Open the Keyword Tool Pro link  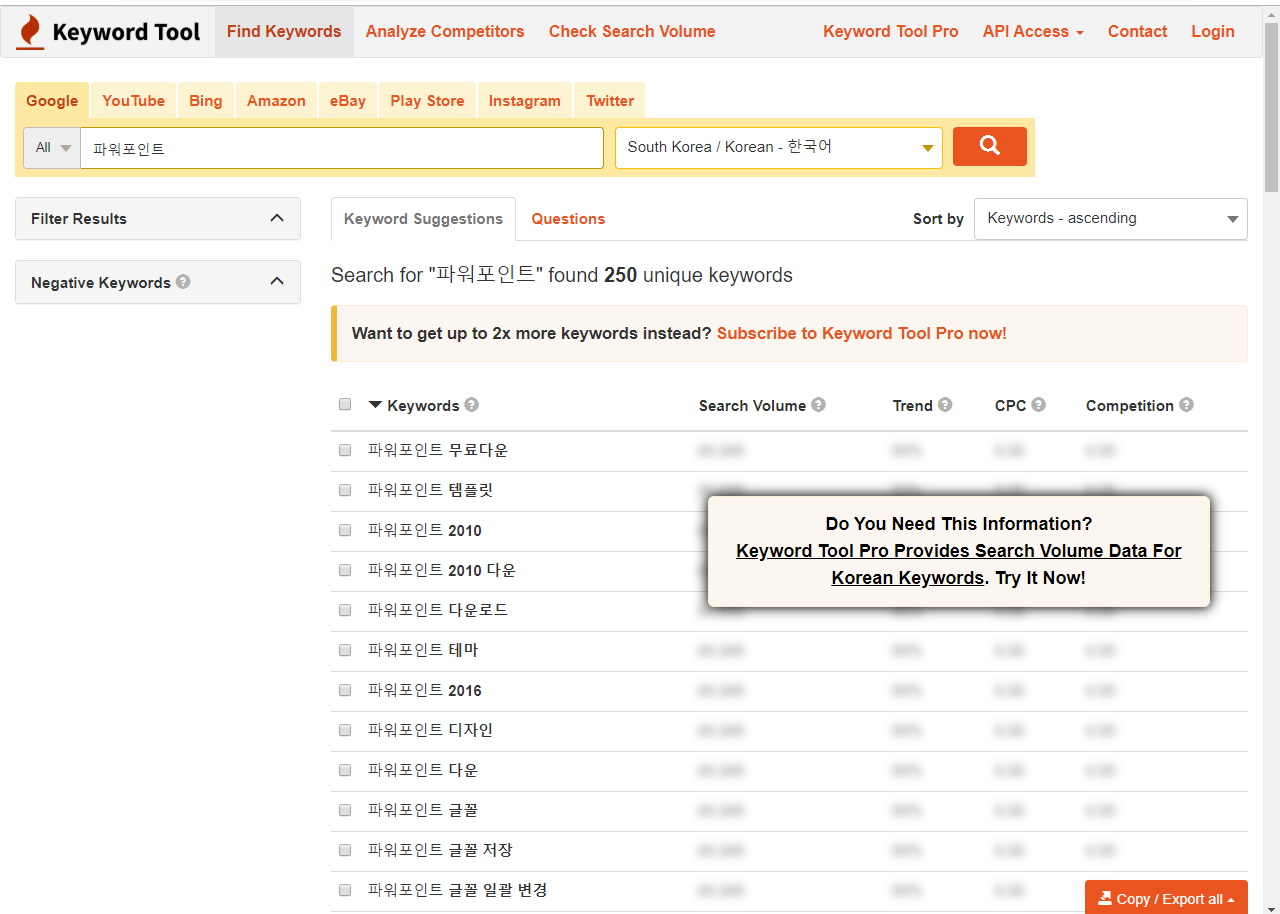point(891,32)
